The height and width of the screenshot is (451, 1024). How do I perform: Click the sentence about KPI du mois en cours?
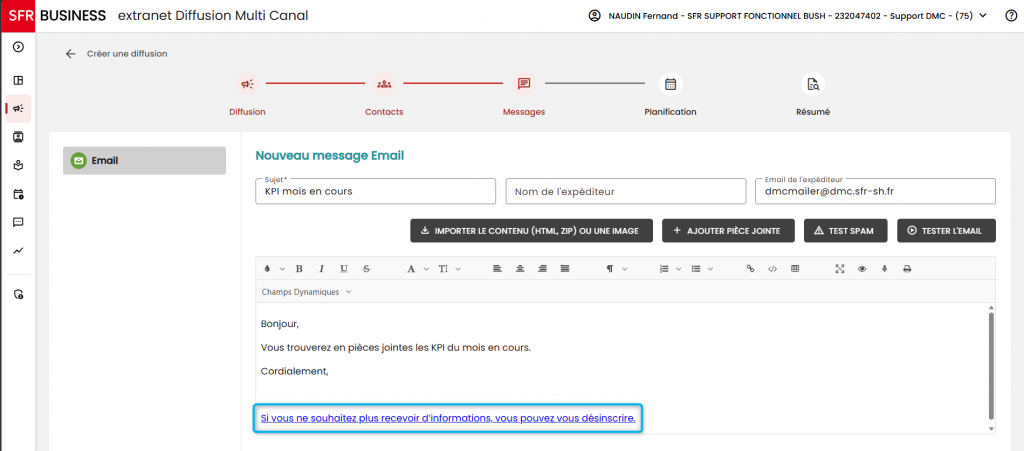396,348
